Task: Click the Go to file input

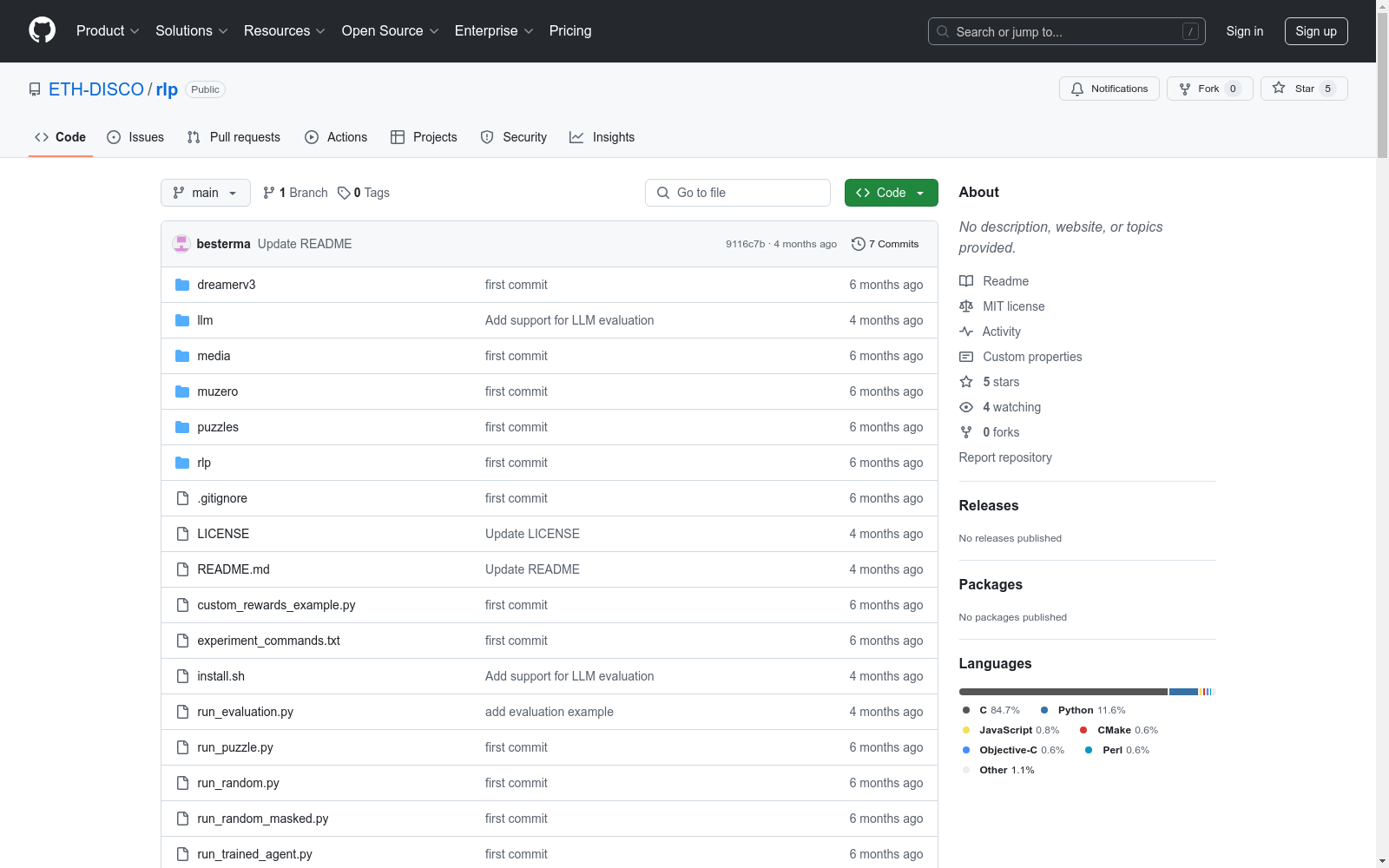Action: point(738,193)
